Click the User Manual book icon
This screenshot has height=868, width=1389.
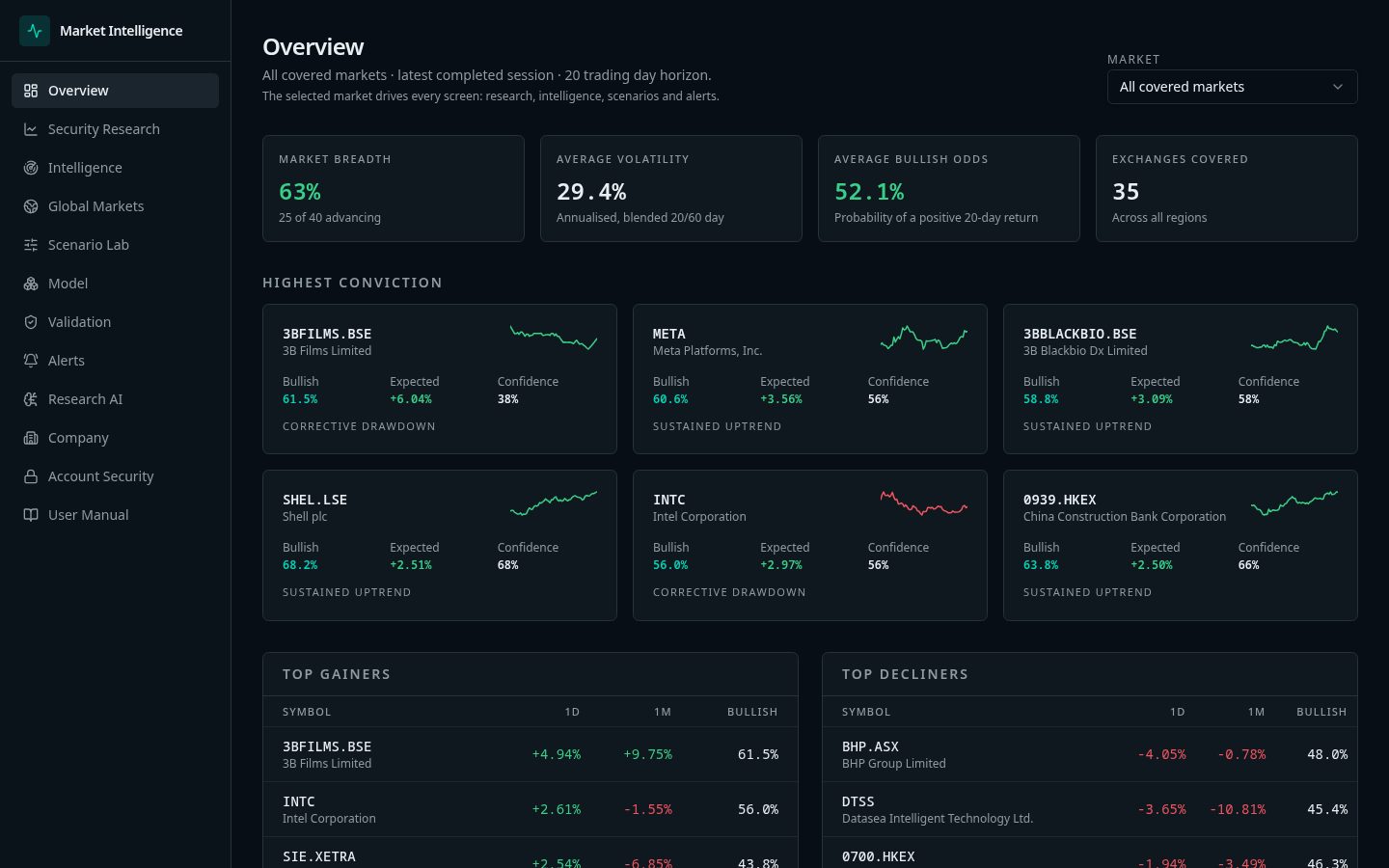(31, 515)
